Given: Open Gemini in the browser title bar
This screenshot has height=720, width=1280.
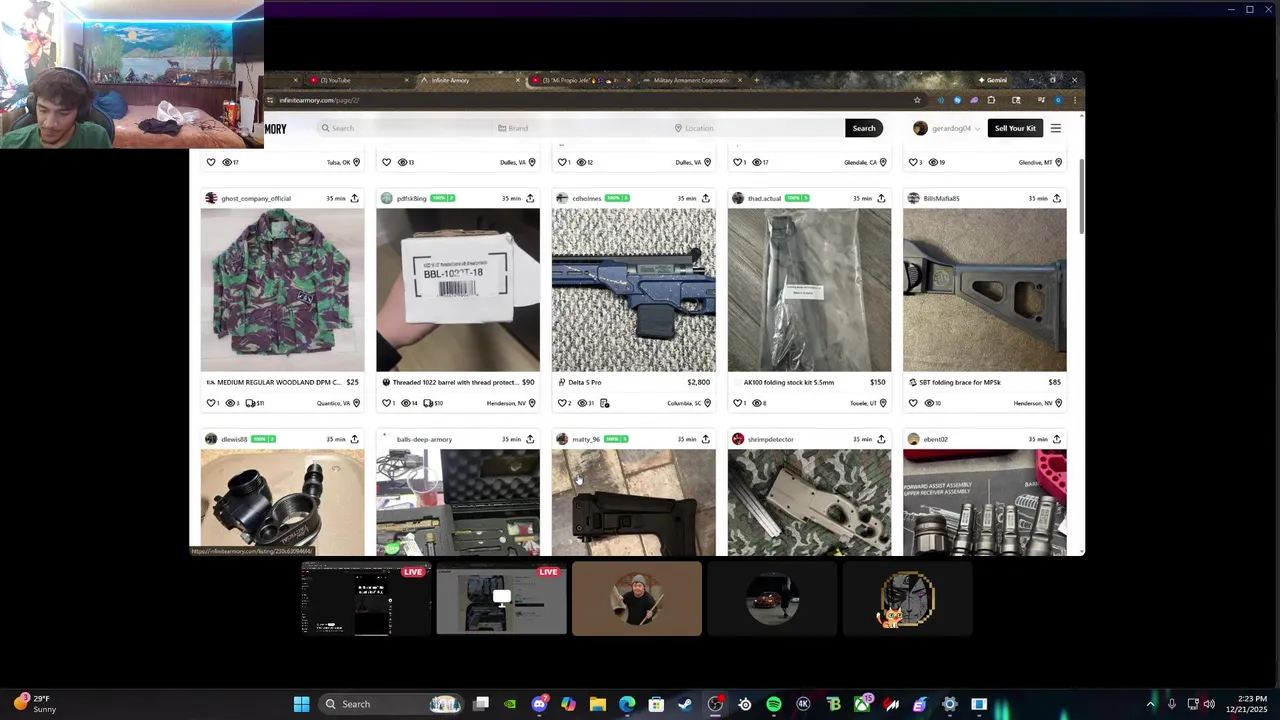Looking at the screenshot, I should pos(993,80).
